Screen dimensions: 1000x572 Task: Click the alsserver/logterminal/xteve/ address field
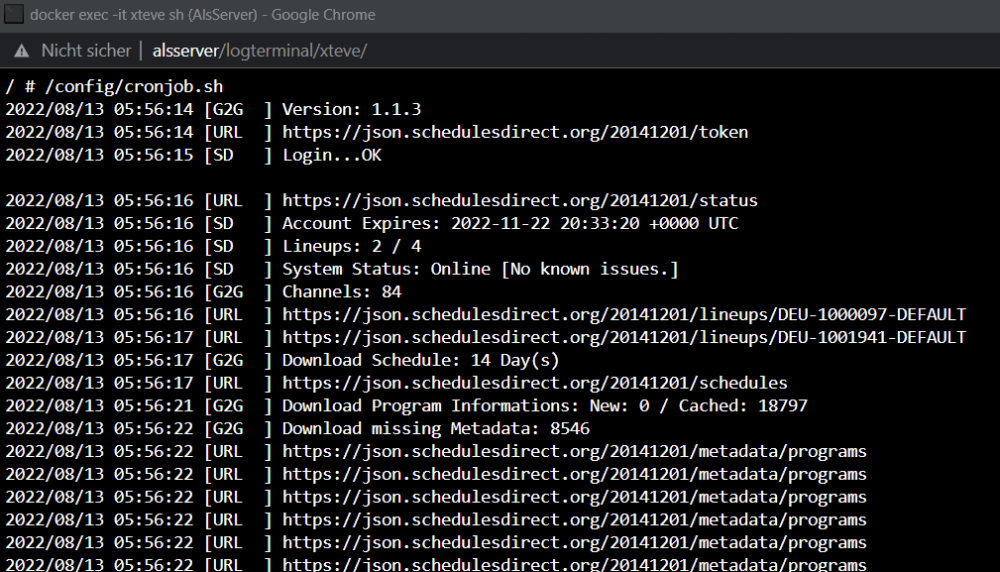pyautogui.click(x=260, y=51)
